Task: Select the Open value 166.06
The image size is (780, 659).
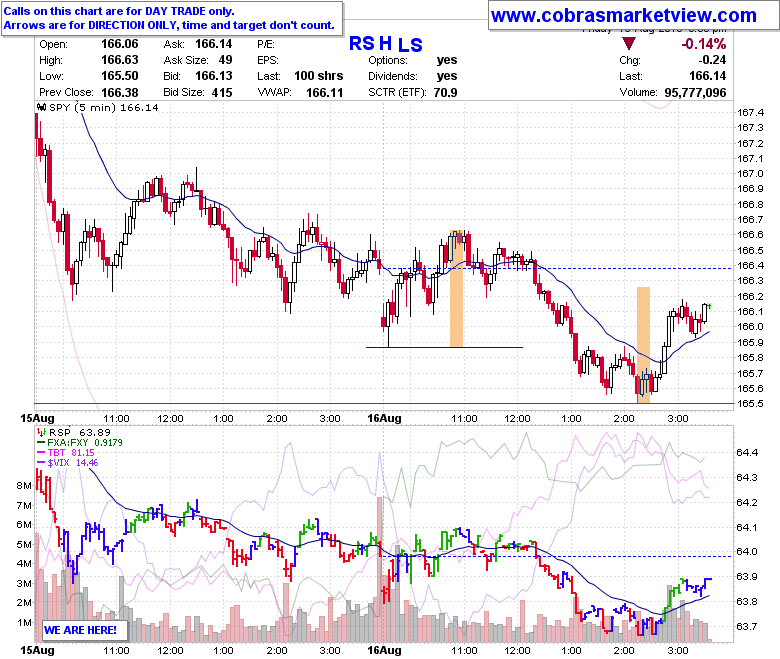Action: click(x=120, y=44)
